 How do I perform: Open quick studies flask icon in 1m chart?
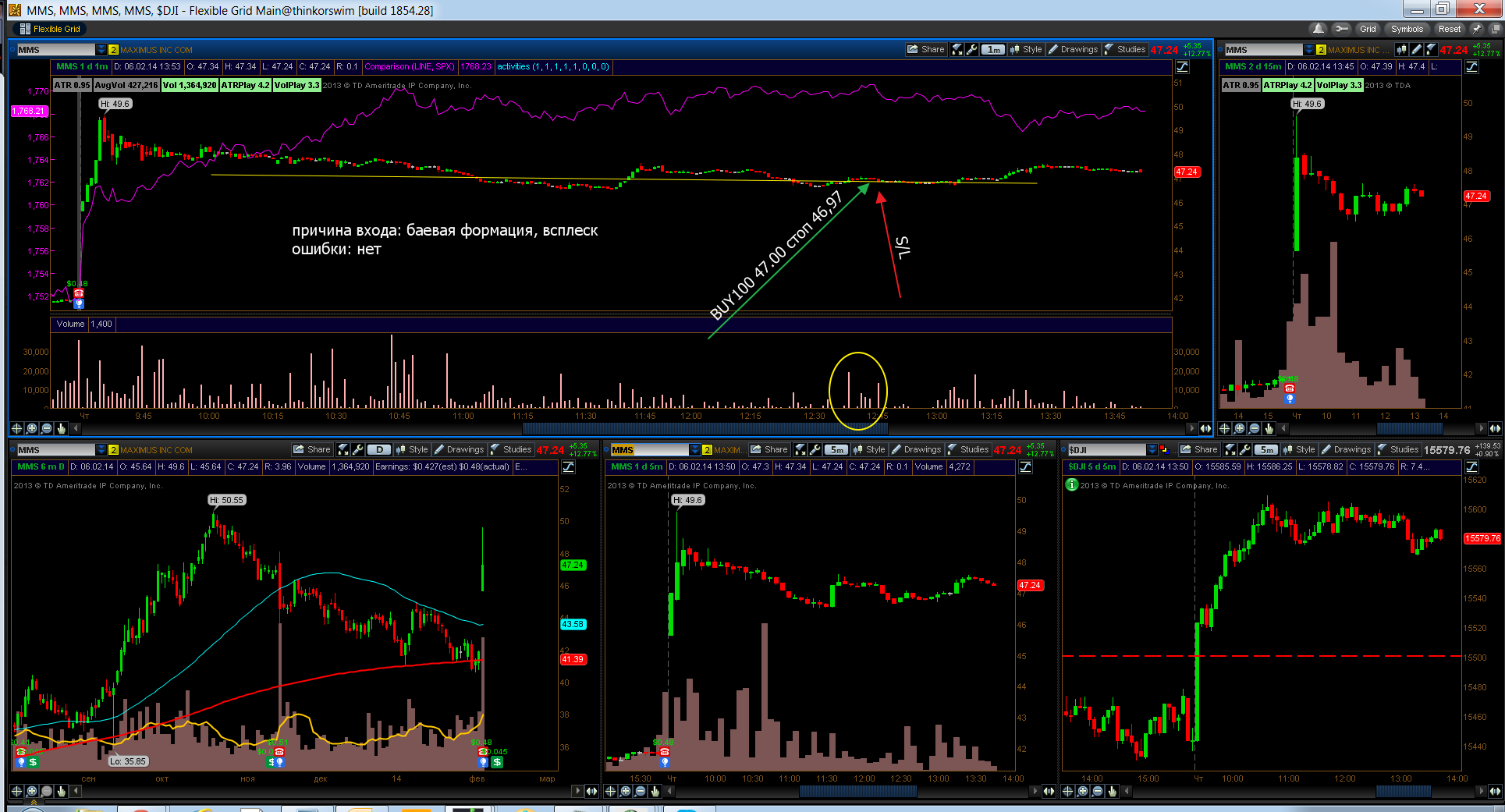957,49
